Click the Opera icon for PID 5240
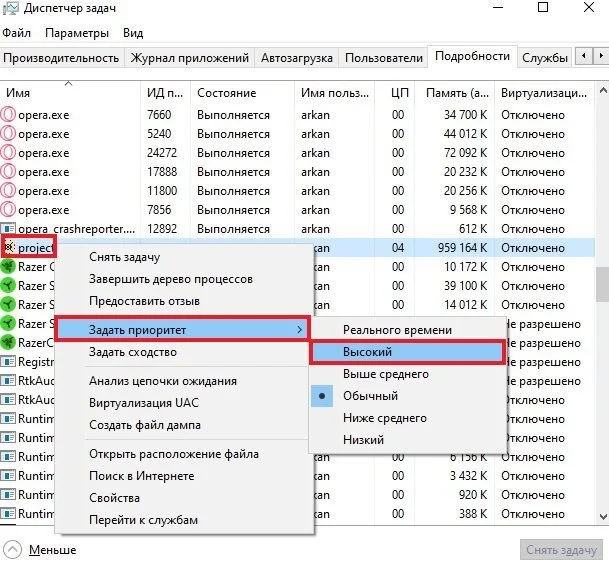Screen dimensions: 609x571 coord(8,134)
